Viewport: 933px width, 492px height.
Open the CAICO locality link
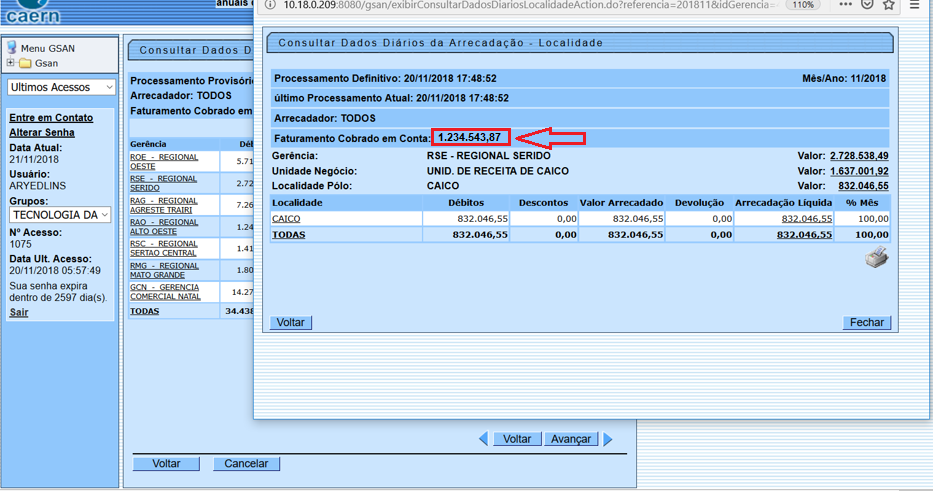point(286,218)
